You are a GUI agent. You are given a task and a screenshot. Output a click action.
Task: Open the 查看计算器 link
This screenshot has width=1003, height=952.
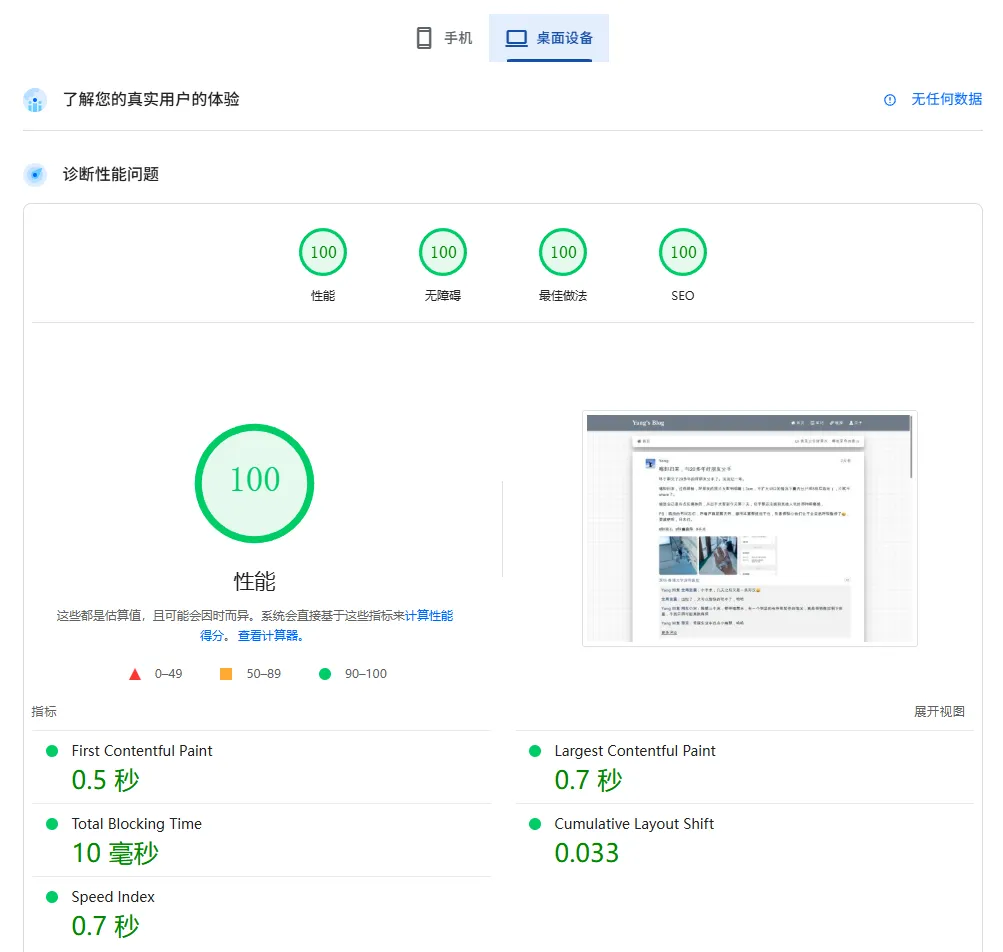270,636
